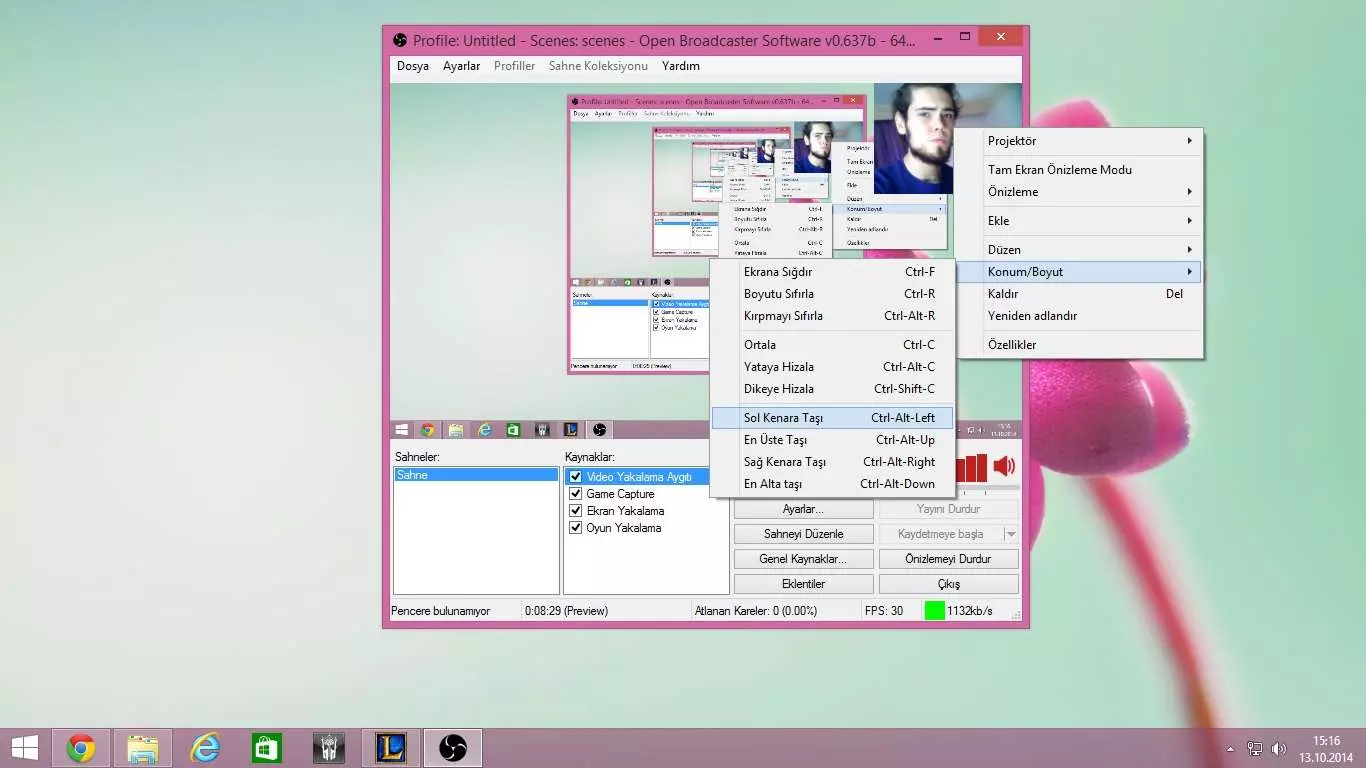Click the OBS icon in the taskbar
Image resolution: width=1366 pixels, height=768 pixels.
tap(453, 747)
